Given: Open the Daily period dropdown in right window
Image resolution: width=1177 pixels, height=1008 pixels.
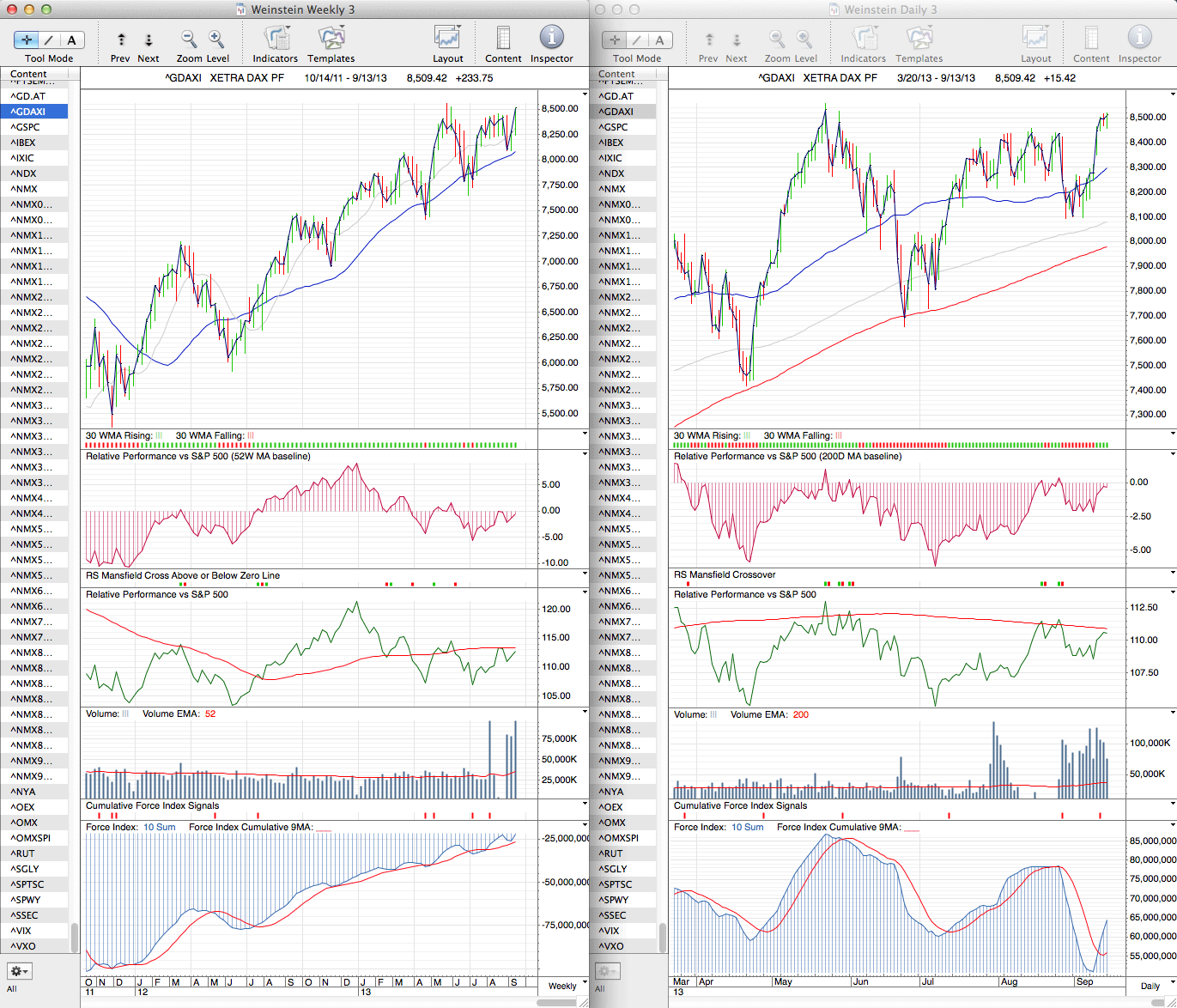Looking at the screenshot, I should tap(1155, 986).
